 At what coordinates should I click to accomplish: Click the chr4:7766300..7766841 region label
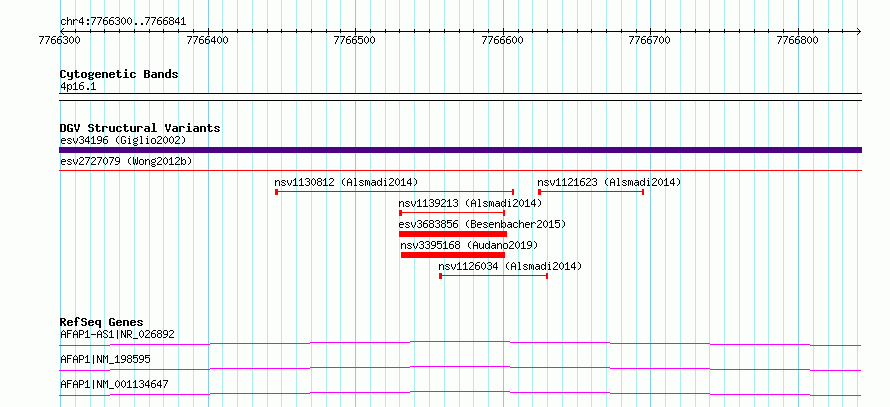[x=123, y=22]
